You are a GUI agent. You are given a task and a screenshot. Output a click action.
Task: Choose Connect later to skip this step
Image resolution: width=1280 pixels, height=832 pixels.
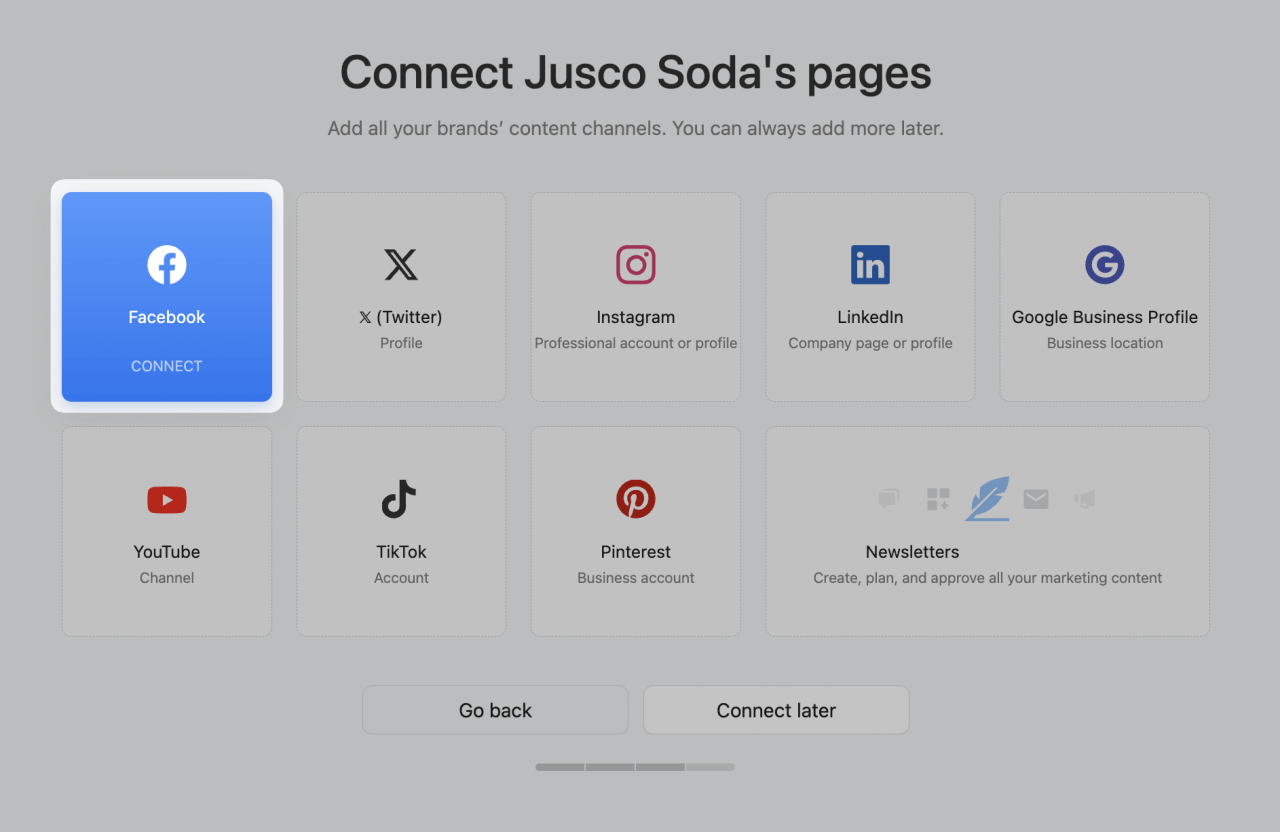pos(775,710)
